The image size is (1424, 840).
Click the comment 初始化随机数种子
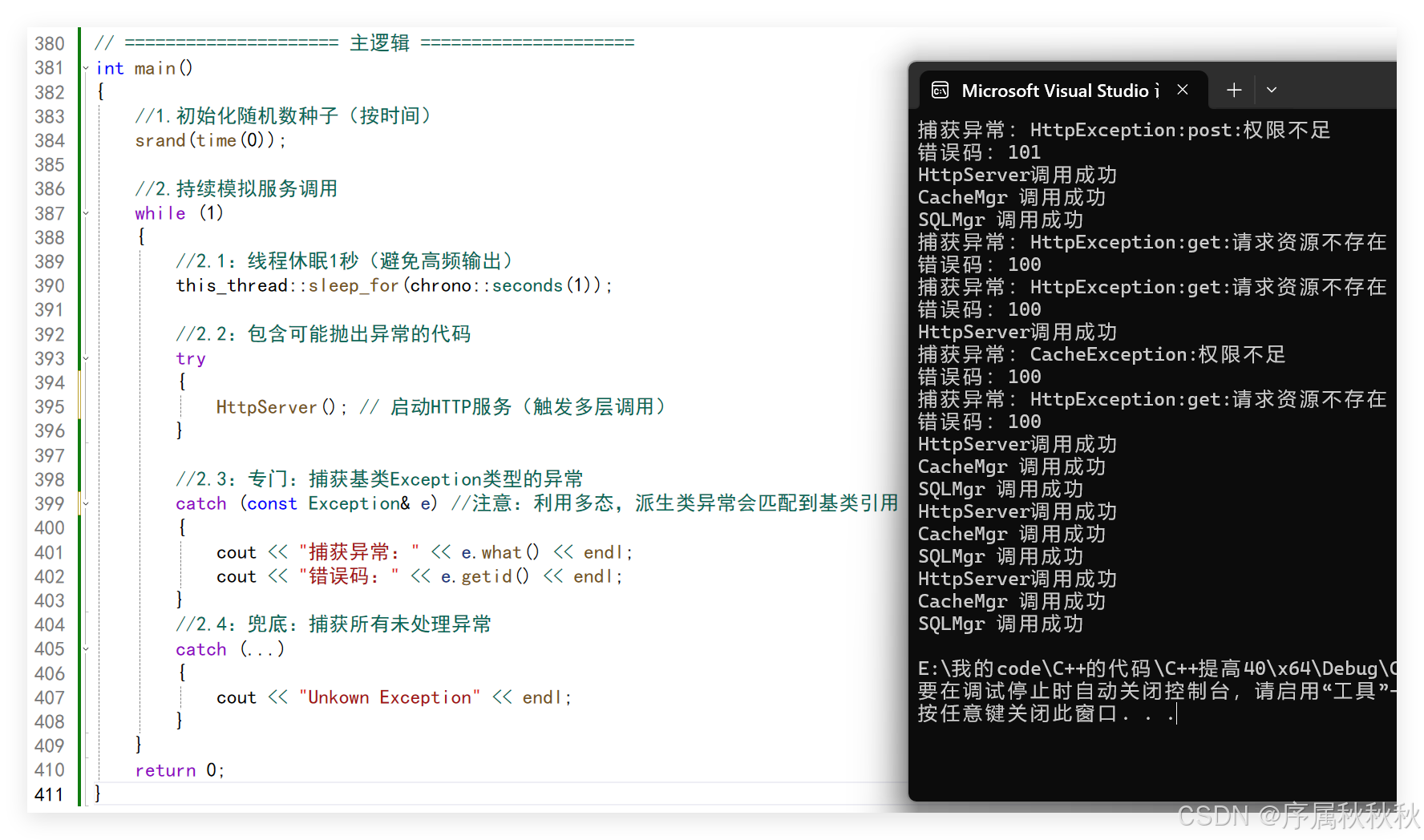point(285,116)
